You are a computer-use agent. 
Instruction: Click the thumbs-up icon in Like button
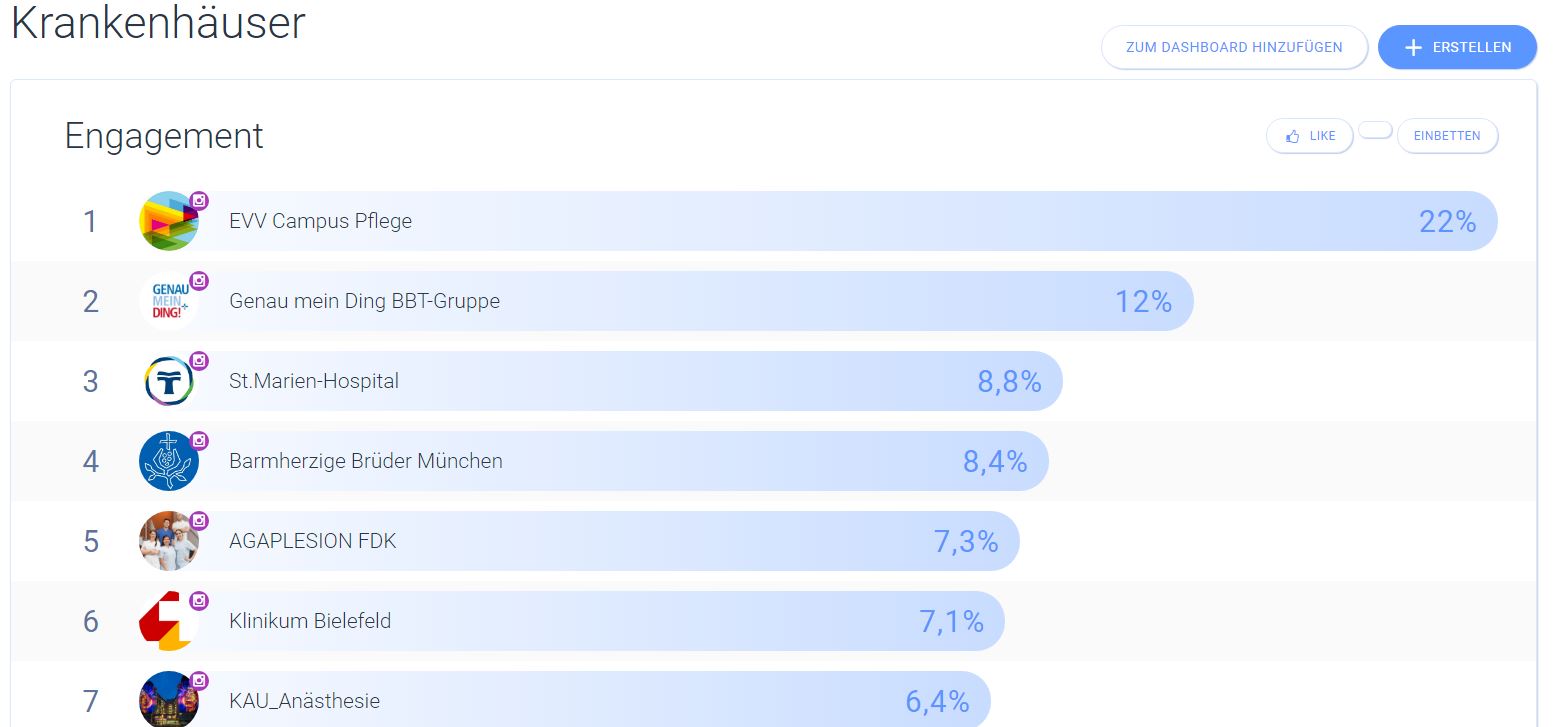pyautogui.click(x=1292, y=136)
